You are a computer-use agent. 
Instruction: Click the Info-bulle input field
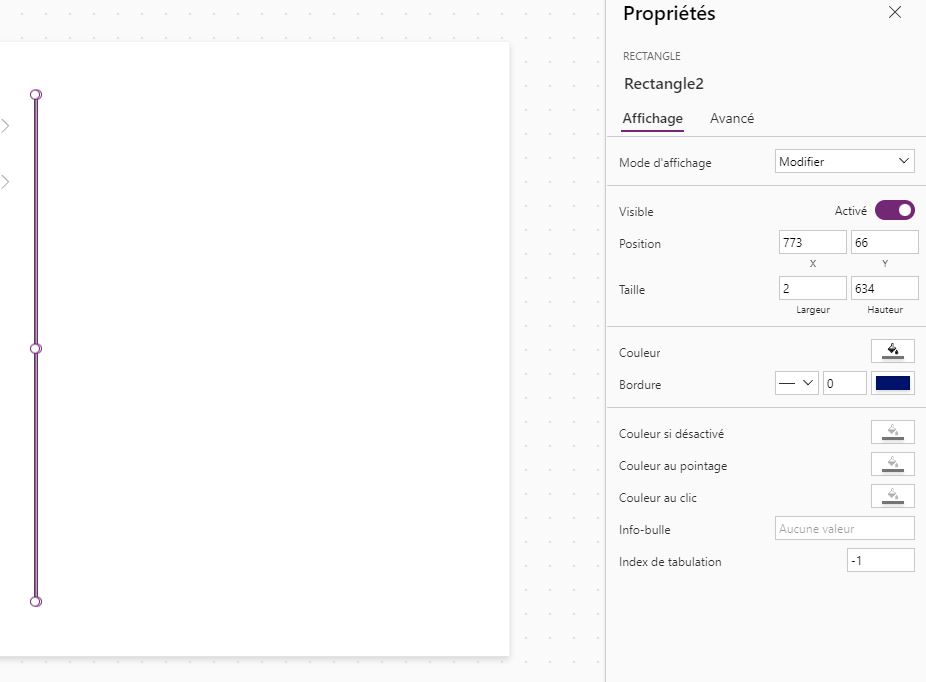(845, 528)
